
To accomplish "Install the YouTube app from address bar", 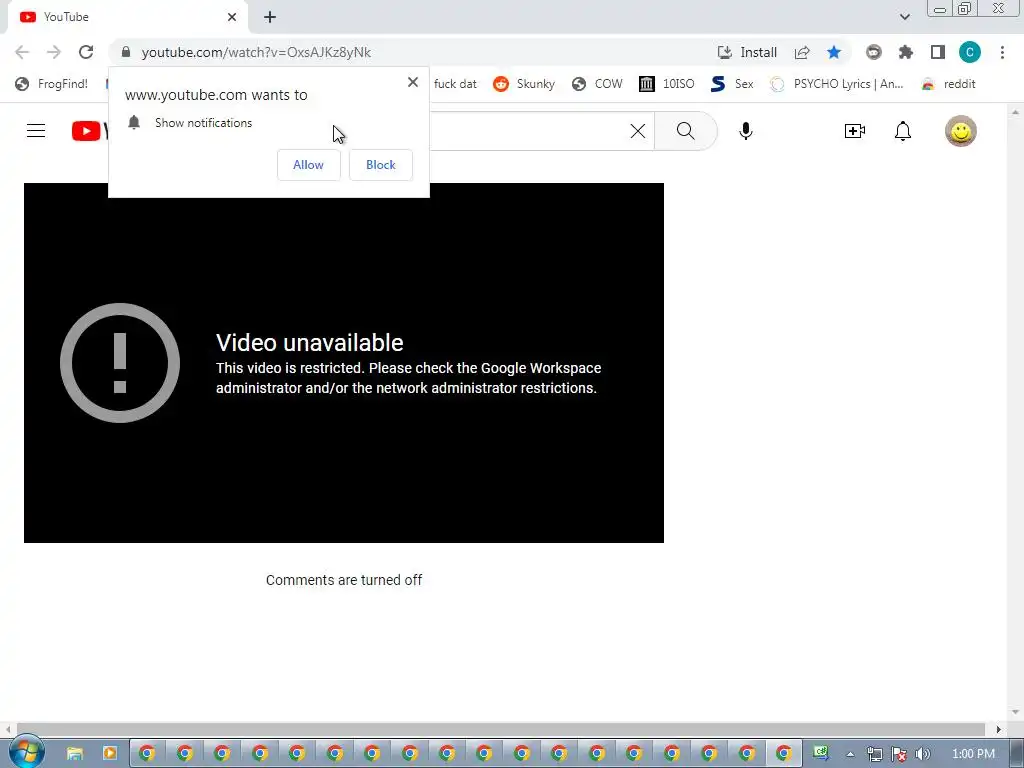I will click(747, 52).
